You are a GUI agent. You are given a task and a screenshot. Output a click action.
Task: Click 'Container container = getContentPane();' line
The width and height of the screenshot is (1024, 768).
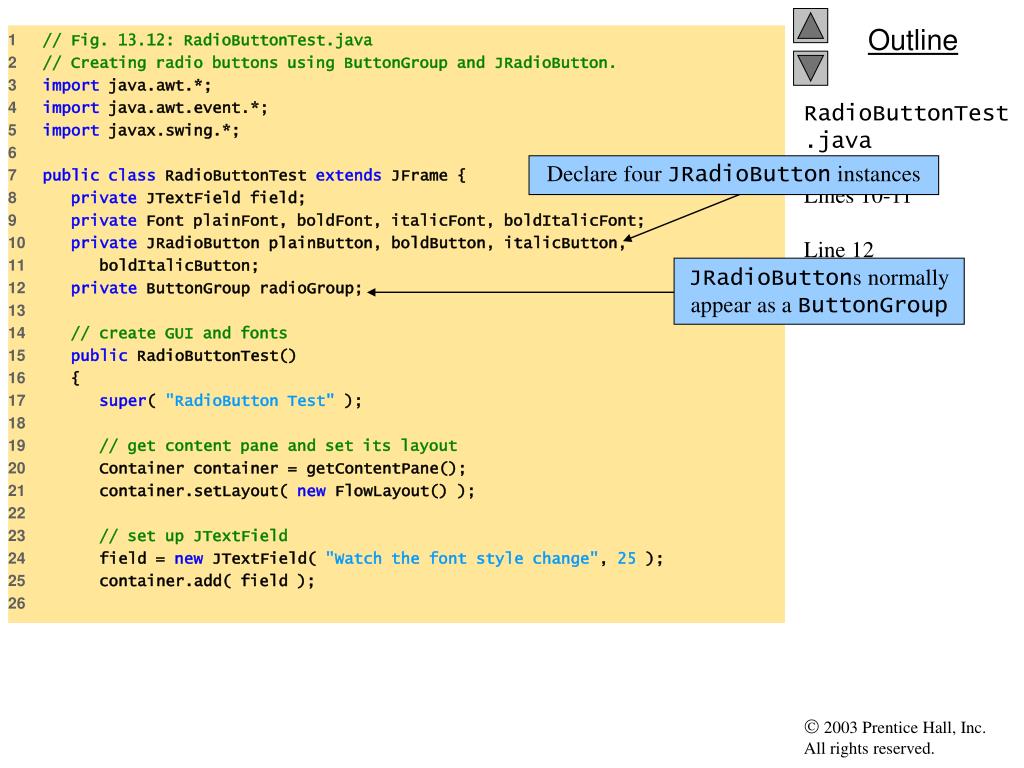click(282, 468)
